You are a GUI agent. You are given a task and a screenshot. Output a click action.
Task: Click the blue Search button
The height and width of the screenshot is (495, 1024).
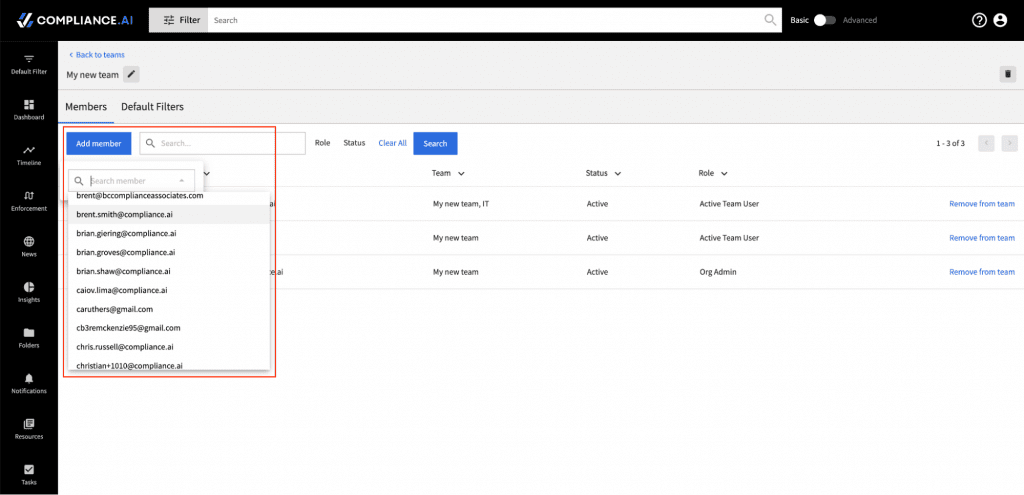coord(435,143)
